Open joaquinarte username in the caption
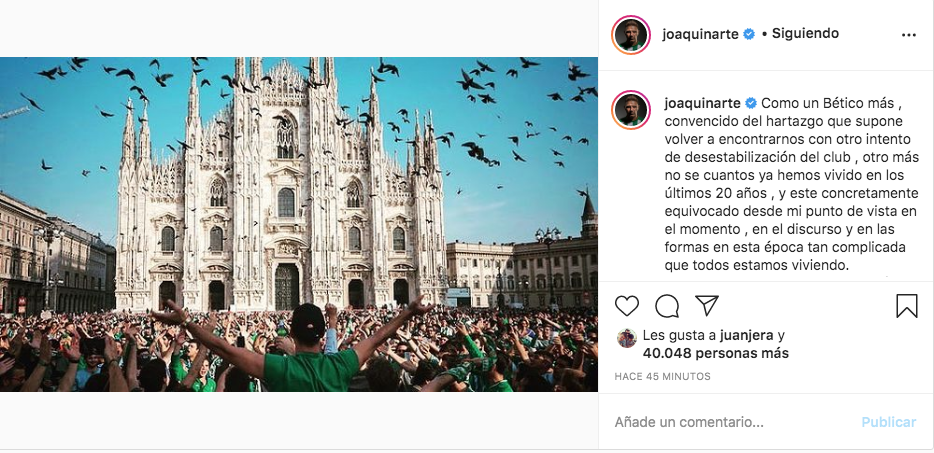This screenshot has height=453, width=934. pos(703,103)
